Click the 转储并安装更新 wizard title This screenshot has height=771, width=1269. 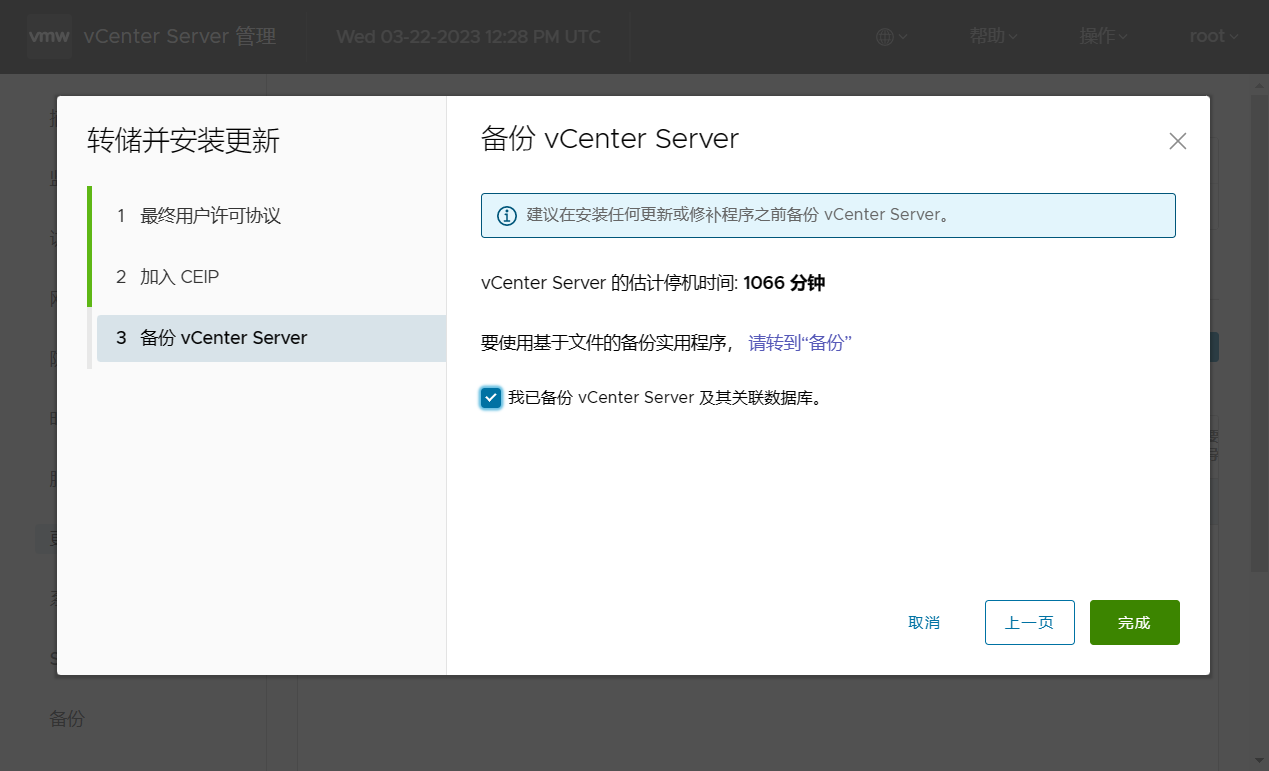[184, 141]
